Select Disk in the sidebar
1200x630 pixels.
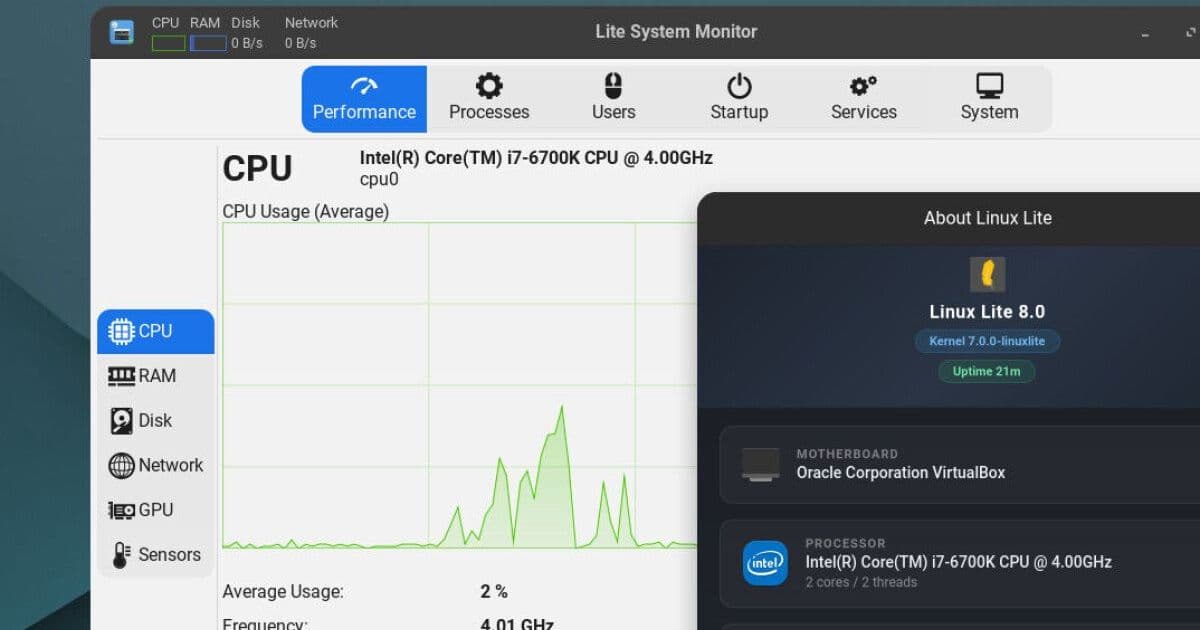click(x=156, y=421)
